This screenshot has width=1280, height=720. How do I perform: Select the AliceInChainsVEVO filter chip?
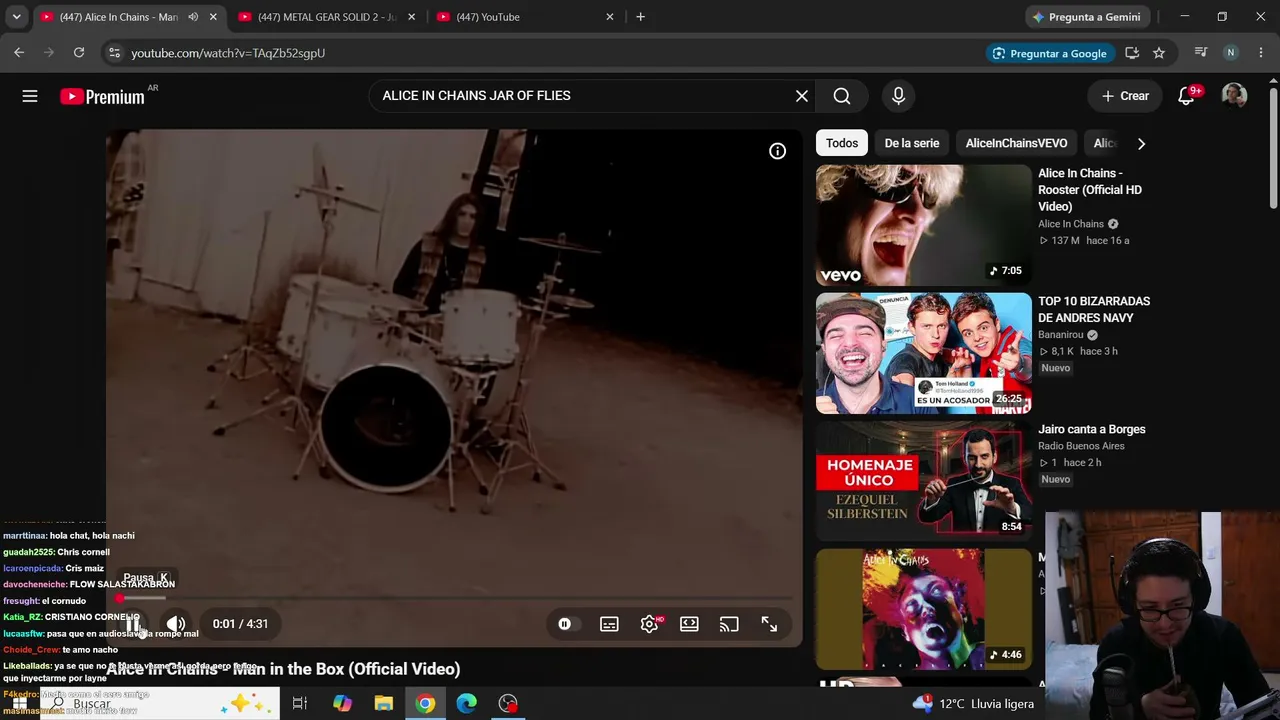click(1016, 143)
